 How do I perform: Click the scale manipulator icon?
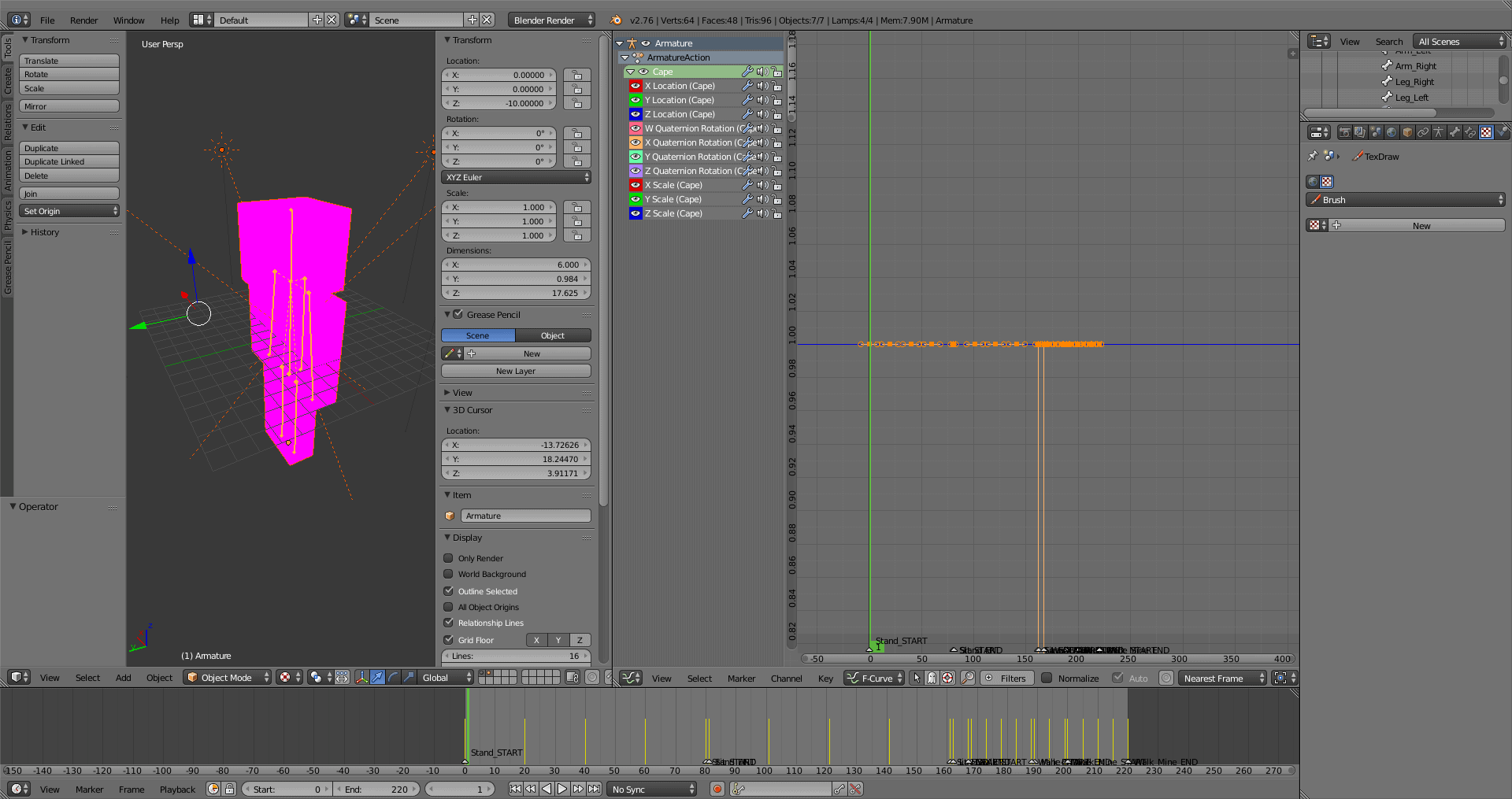coord(409,677)
